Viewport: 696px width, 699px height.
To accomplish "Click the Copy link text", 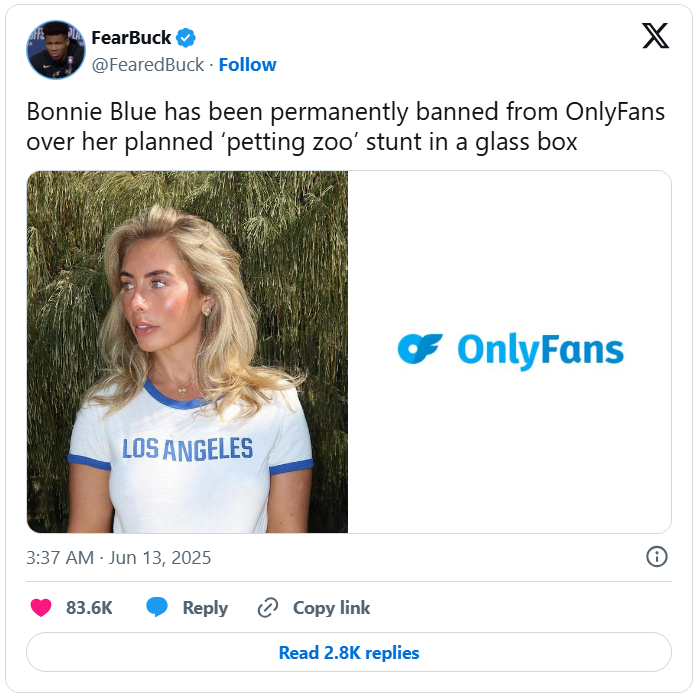I will pyautogui.click(x=331, y=608).
